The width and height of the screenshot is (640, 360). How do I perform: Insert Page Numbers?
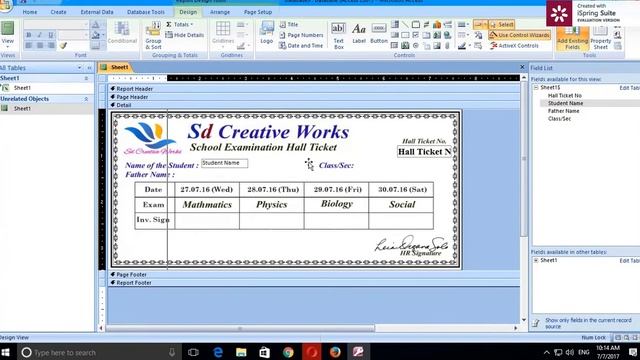tap(301, 35)
